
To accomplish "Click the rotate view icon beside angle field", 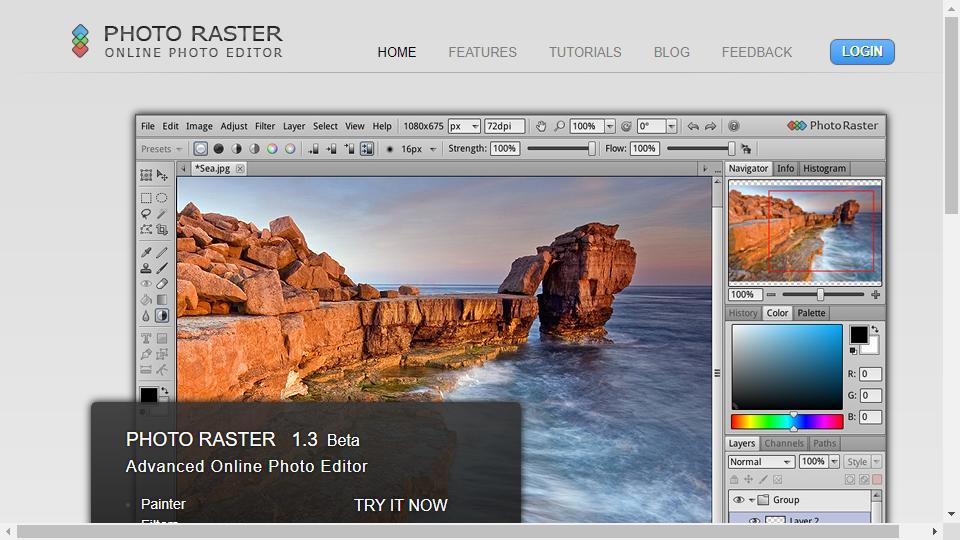I will tap(626, 126).
